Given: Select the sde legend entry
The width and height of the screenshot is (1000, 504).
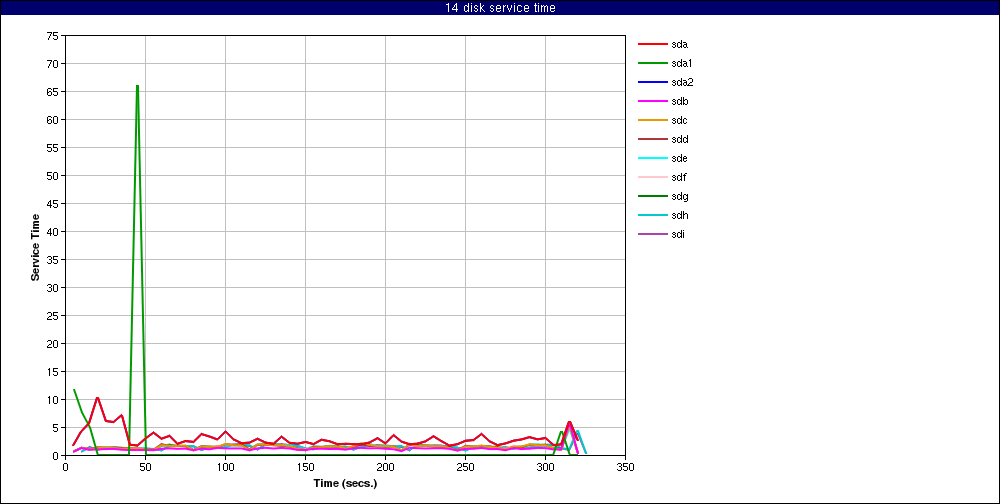Looking at the screenshot, I should (x=664, y=158).
